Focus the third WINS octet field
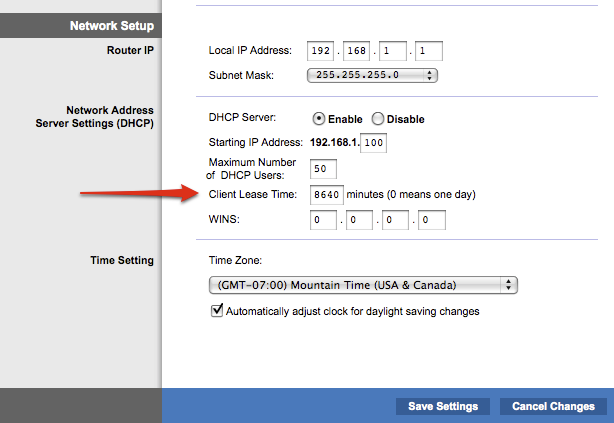614x423 pixels. (396, 219)
